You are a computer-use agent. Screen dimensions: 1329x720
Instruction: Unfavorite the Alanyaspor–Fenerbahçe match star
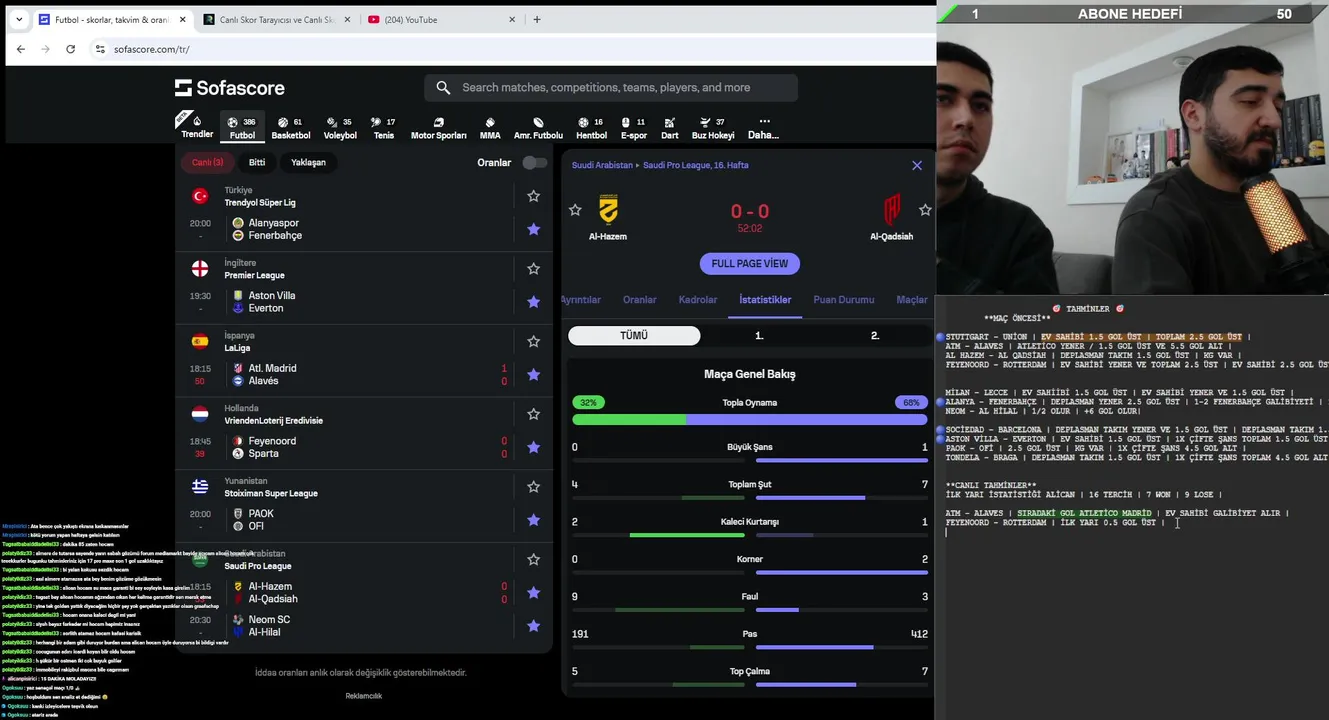533,229
